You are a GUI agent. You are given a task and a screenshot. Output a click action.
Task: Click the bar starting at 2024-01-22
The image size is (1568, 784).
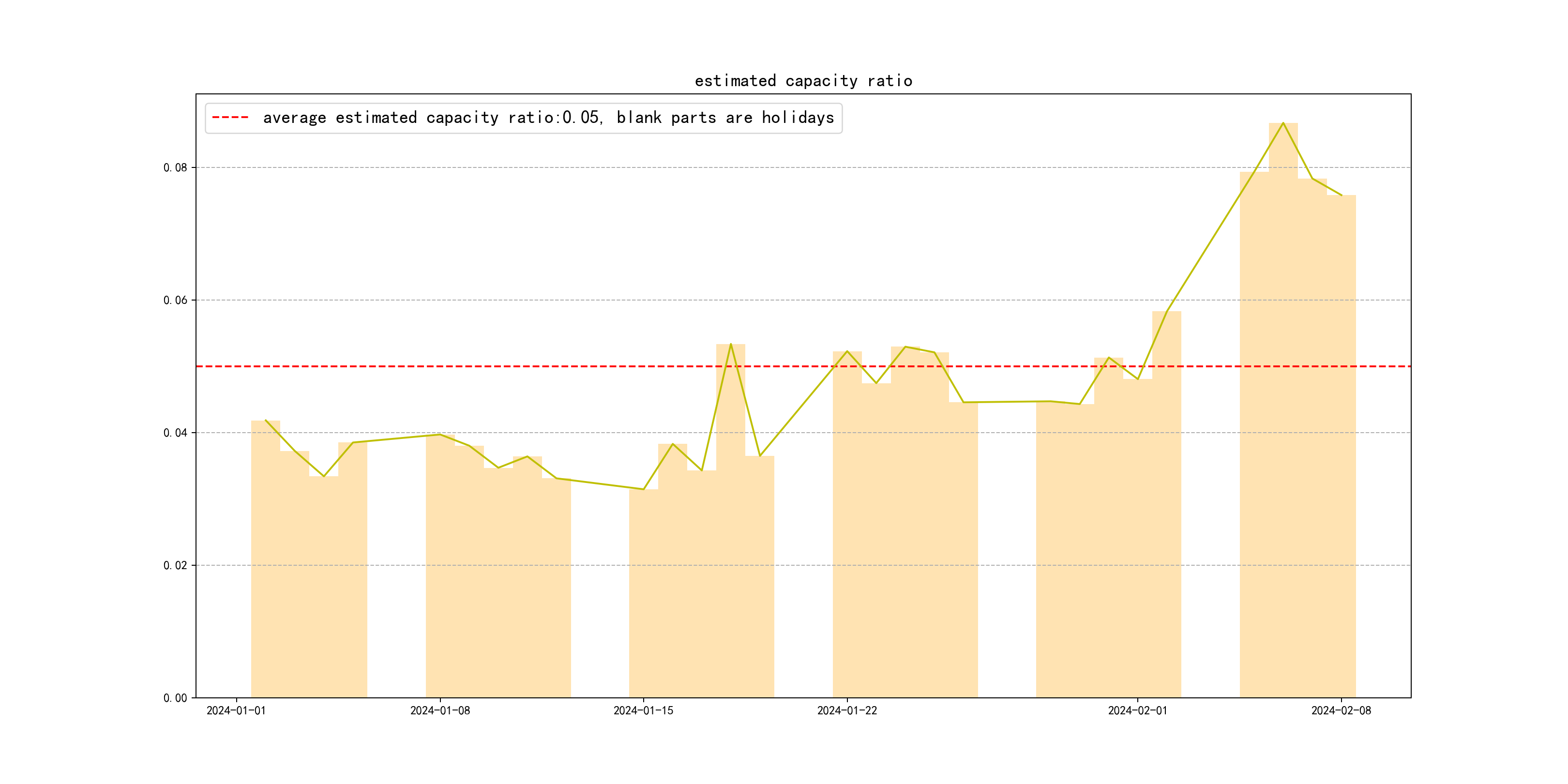(847, 524)
